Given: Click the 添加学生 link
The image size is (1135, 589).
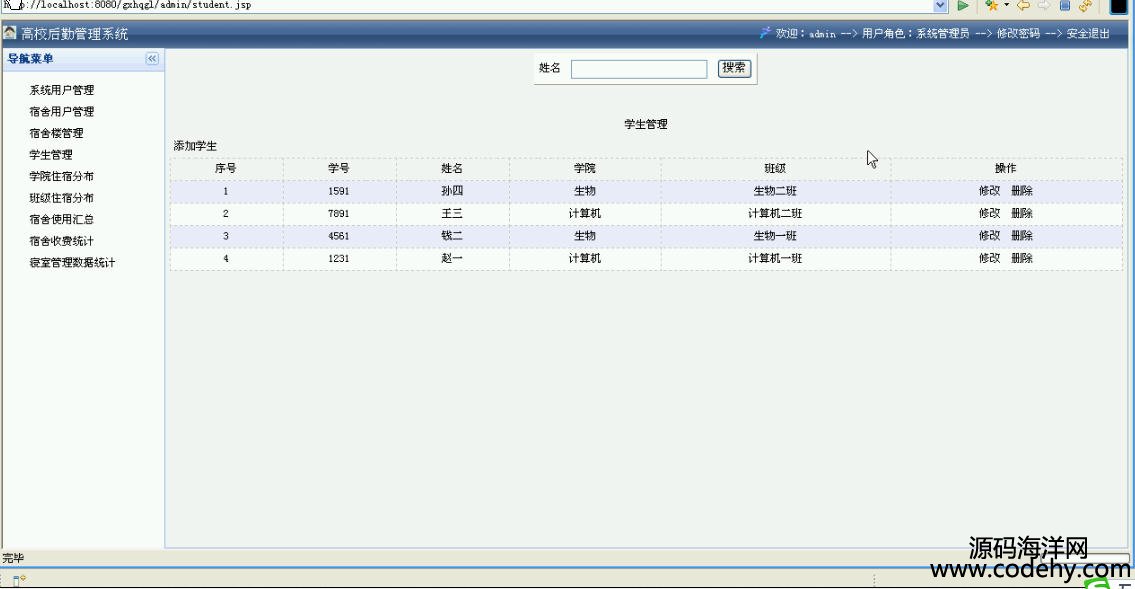Looking at the screenshot, I should tap(195, 146).
